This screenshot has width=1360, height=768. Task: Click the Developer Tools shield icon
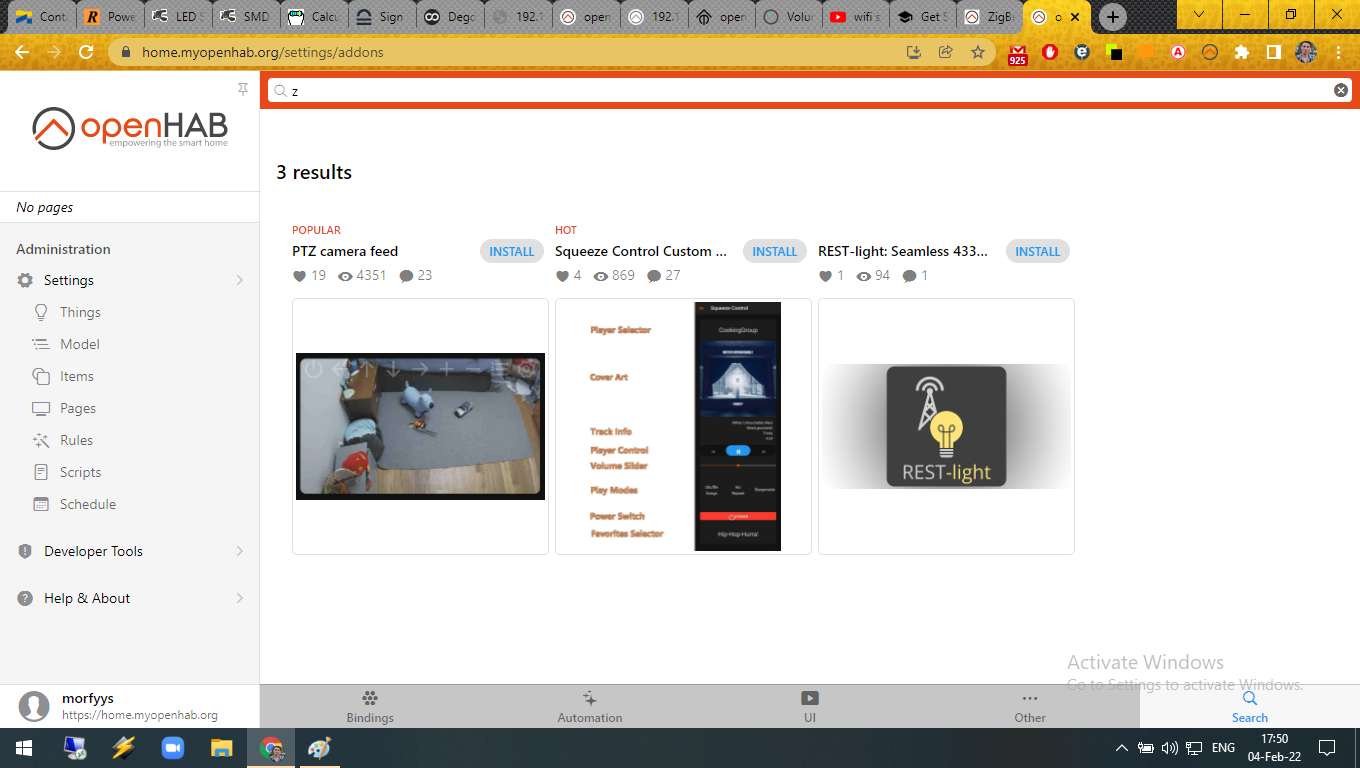click(25, 551)
